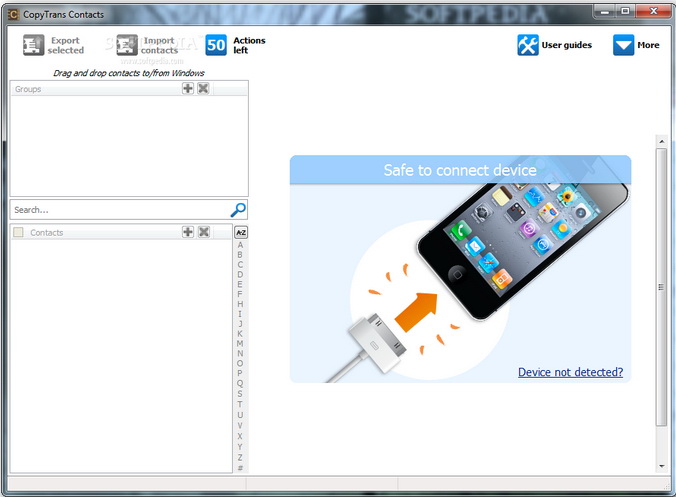Click the scrollbar up arrow

661,141
